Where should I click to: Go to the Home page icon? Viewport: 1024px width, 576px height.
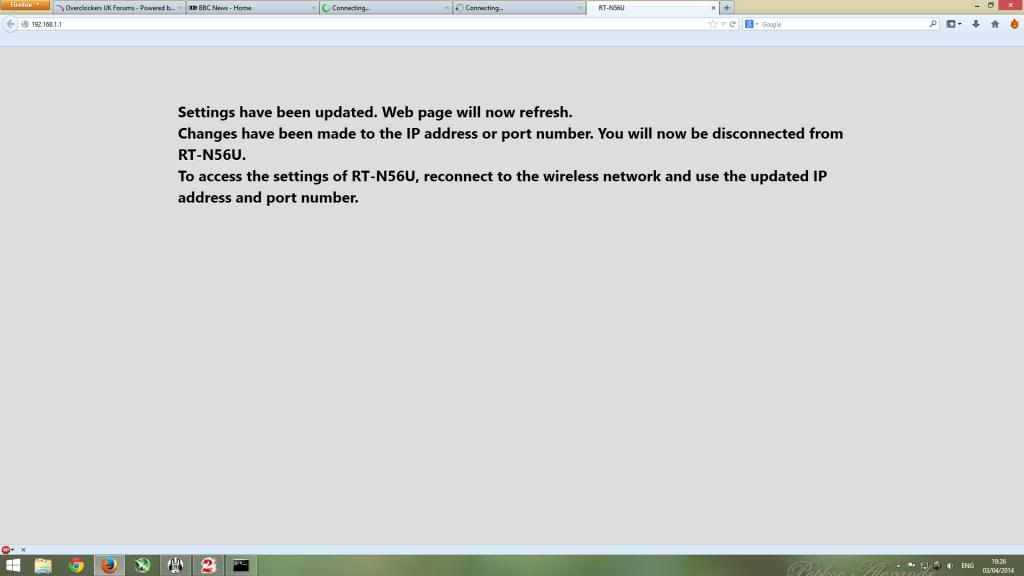pos(995,24)
